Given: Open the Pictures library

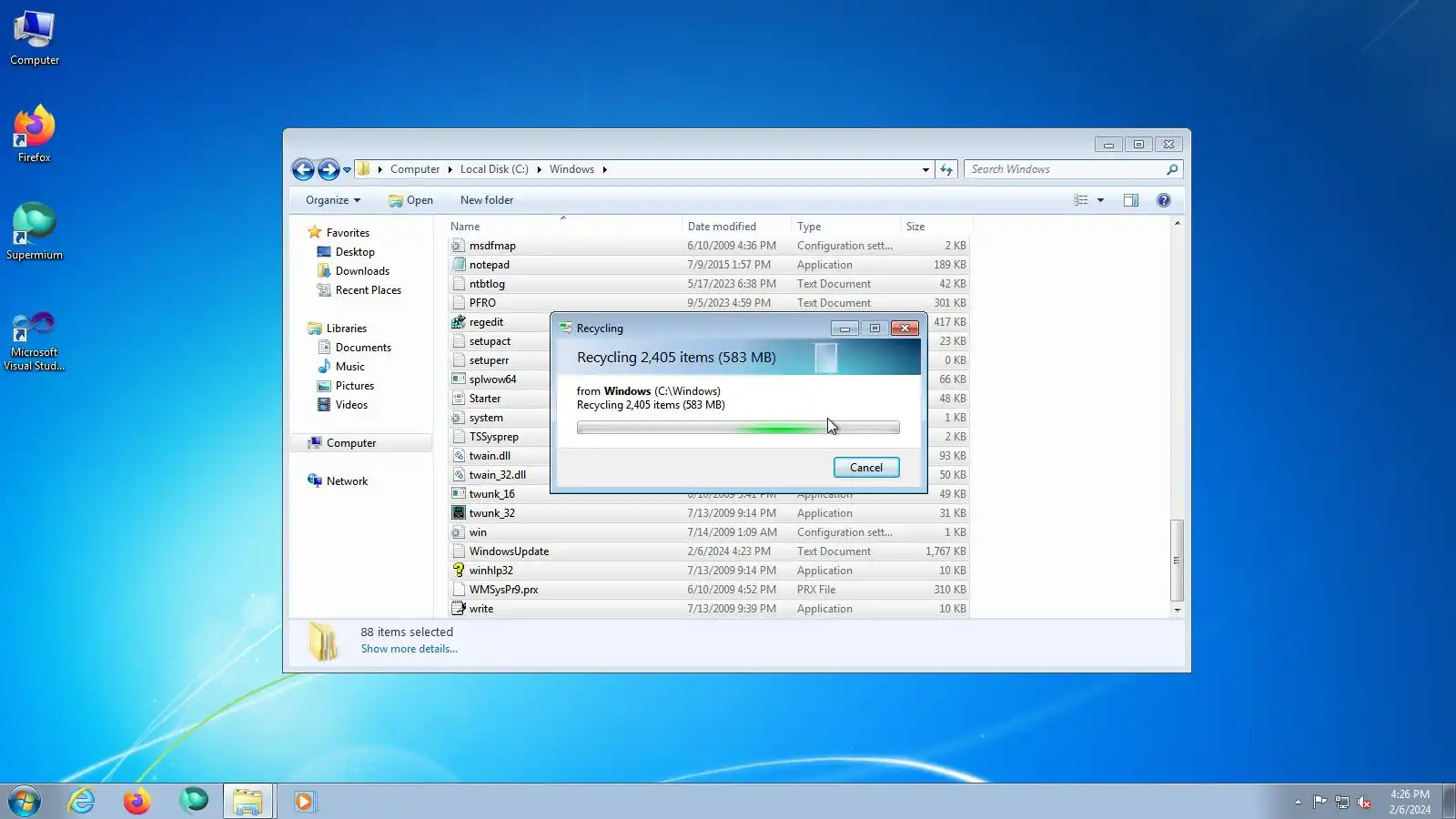Looking at the screenshot, I should pos(346,386).
